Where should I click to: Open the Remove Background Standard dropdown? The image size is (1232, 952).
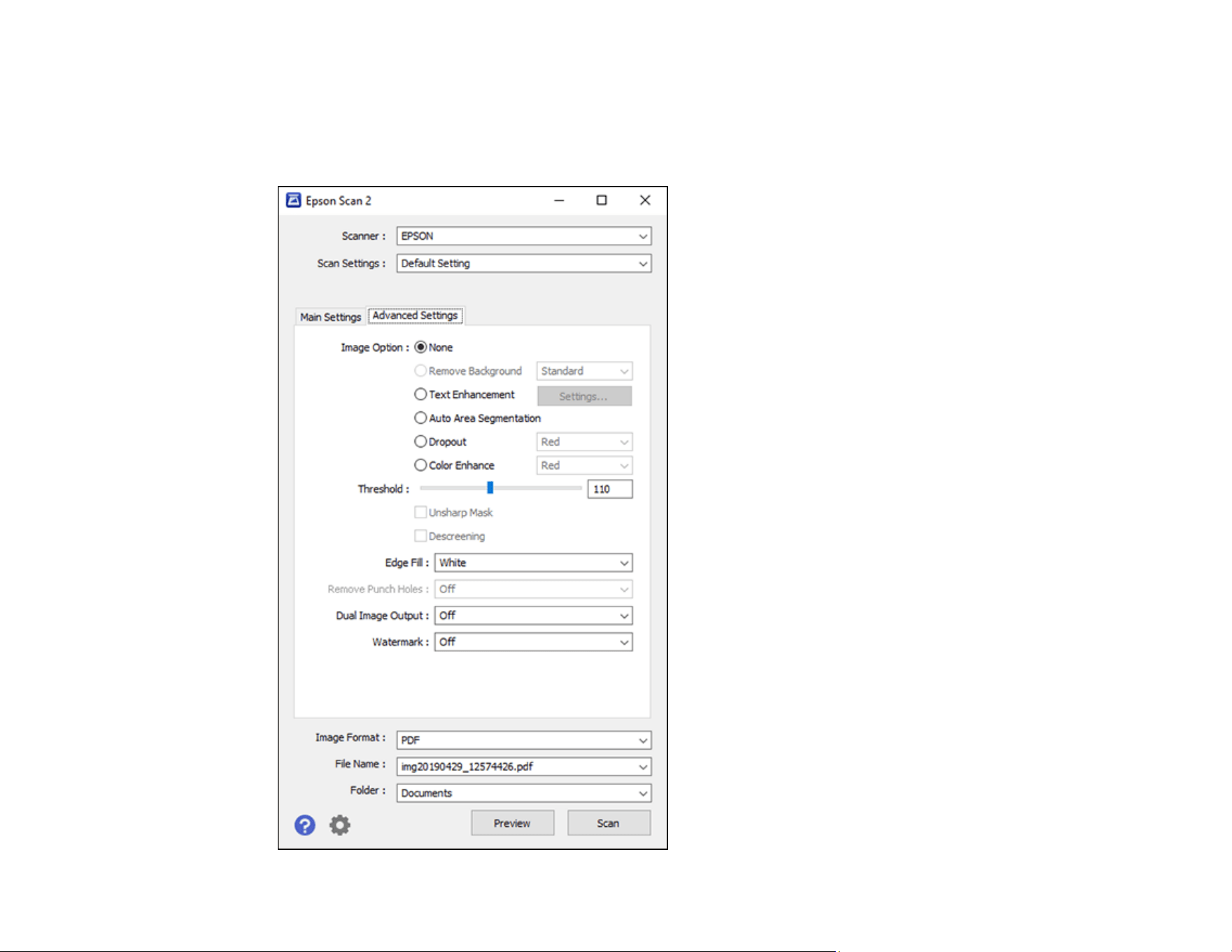coord(585,371)
